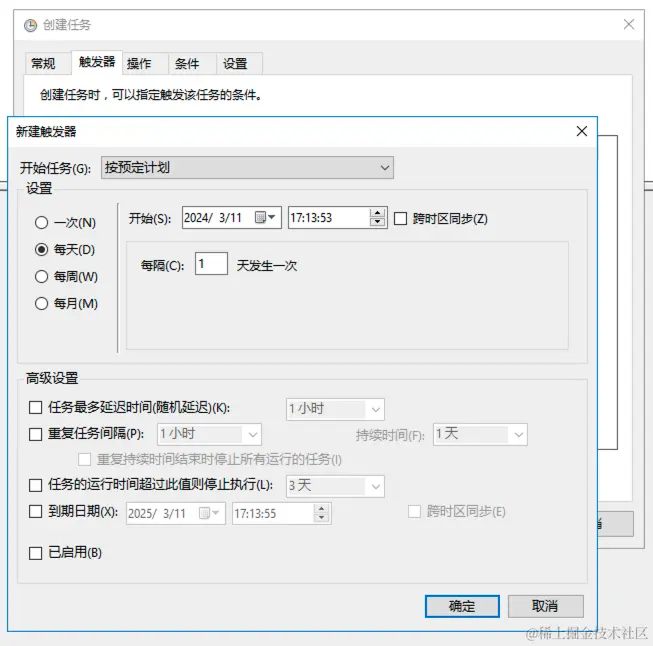The height and width of the screenshot is (646, 653).
Task: Close the 新建触发器 dialog
Action: click(582, 131)
